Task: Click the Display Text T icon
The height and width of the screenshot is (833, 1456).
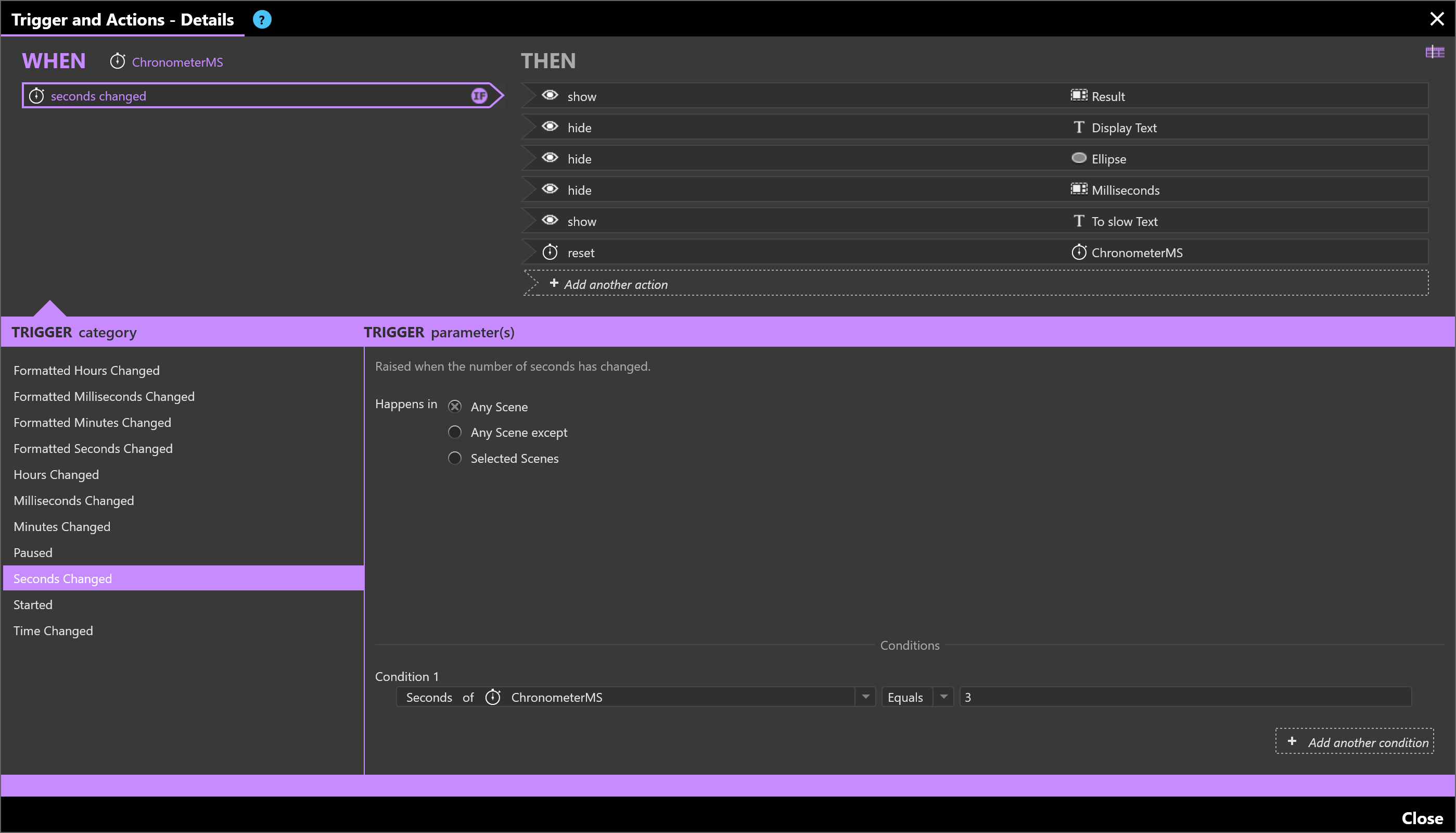Action: [x=1079, y=127]
